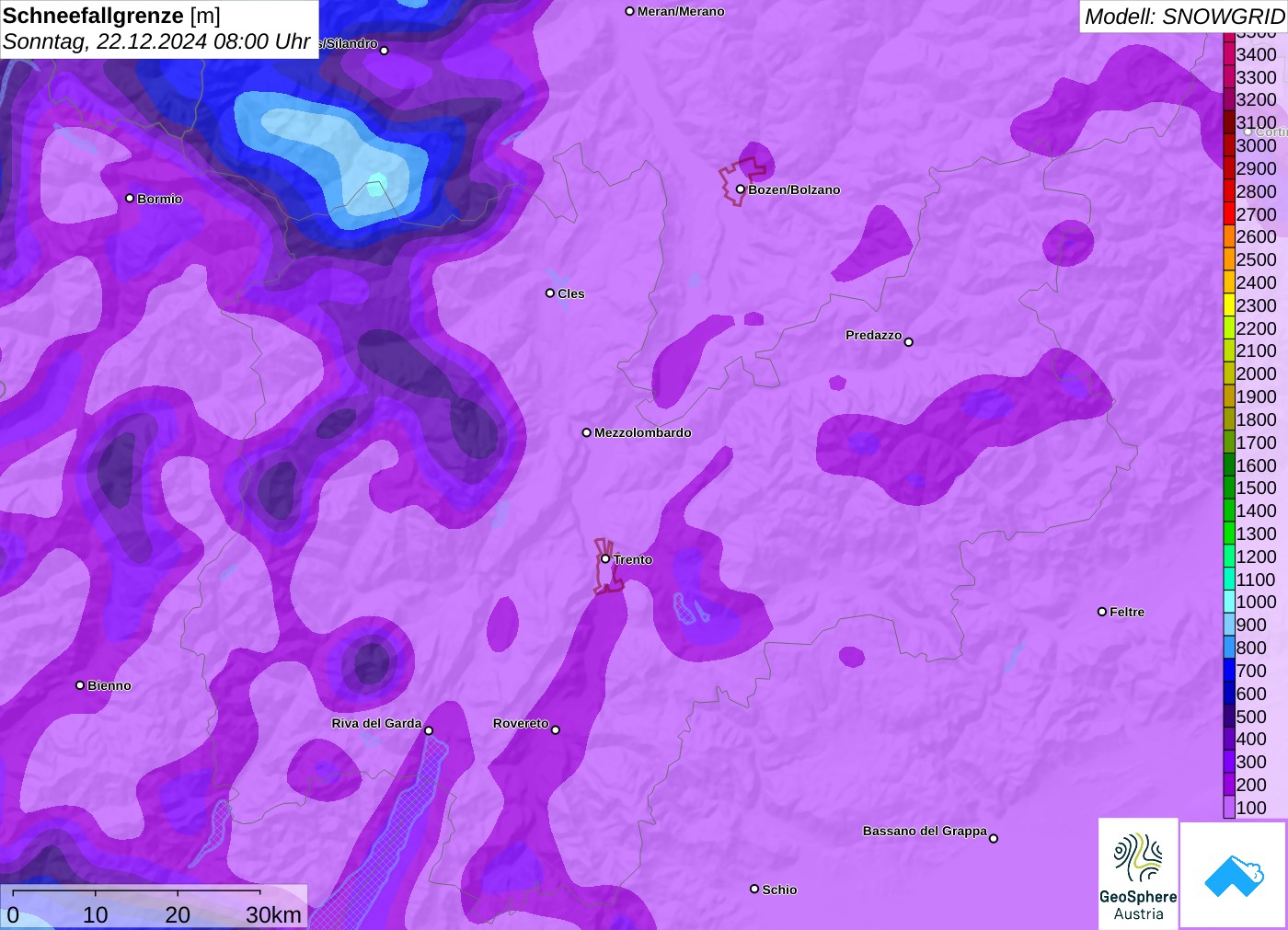Click the Trento city marker
Image resolution: width=1288 pixels, height=930 pixels.
605,558
